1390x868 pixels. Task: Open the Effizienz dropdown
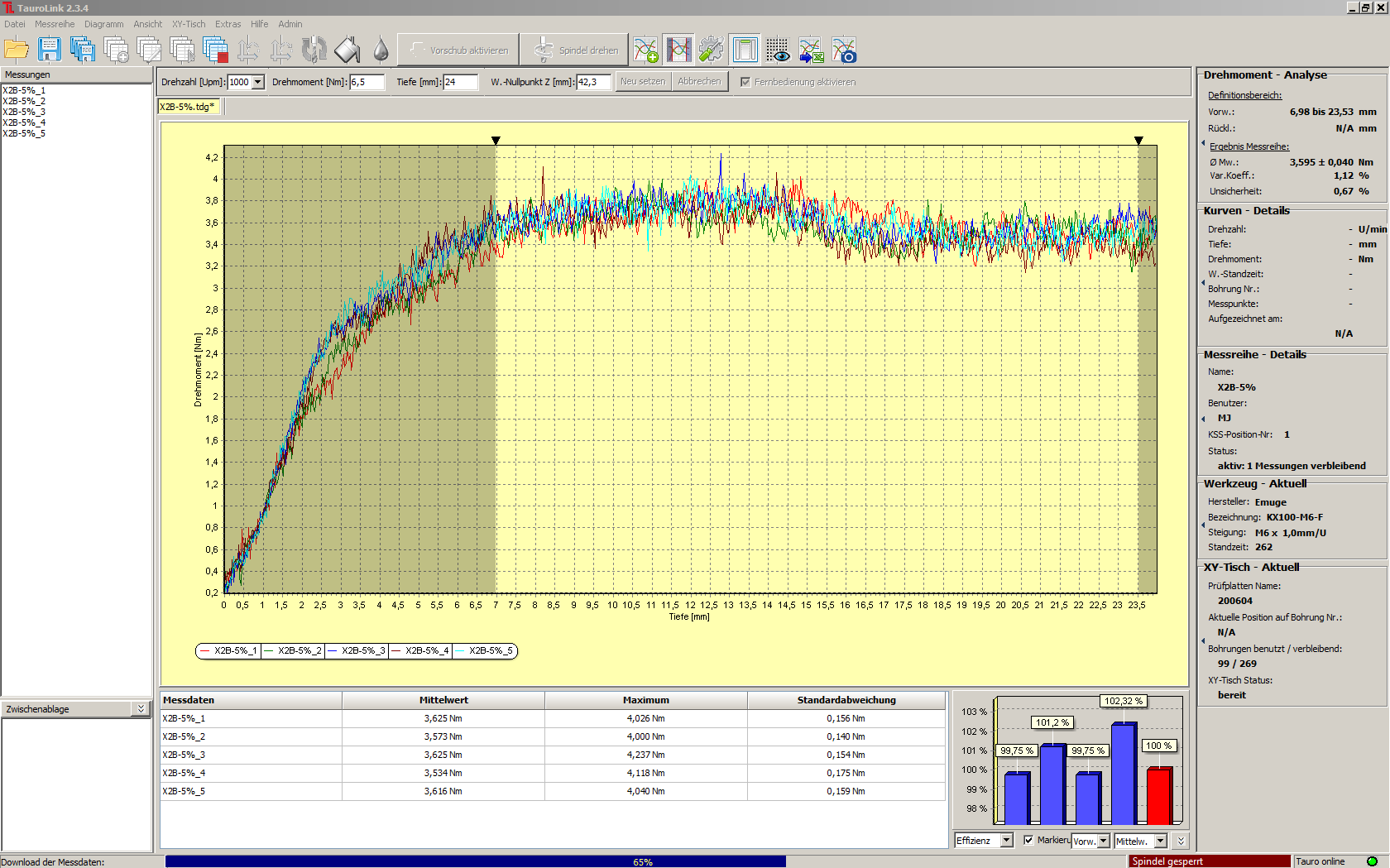point(1006,840)
